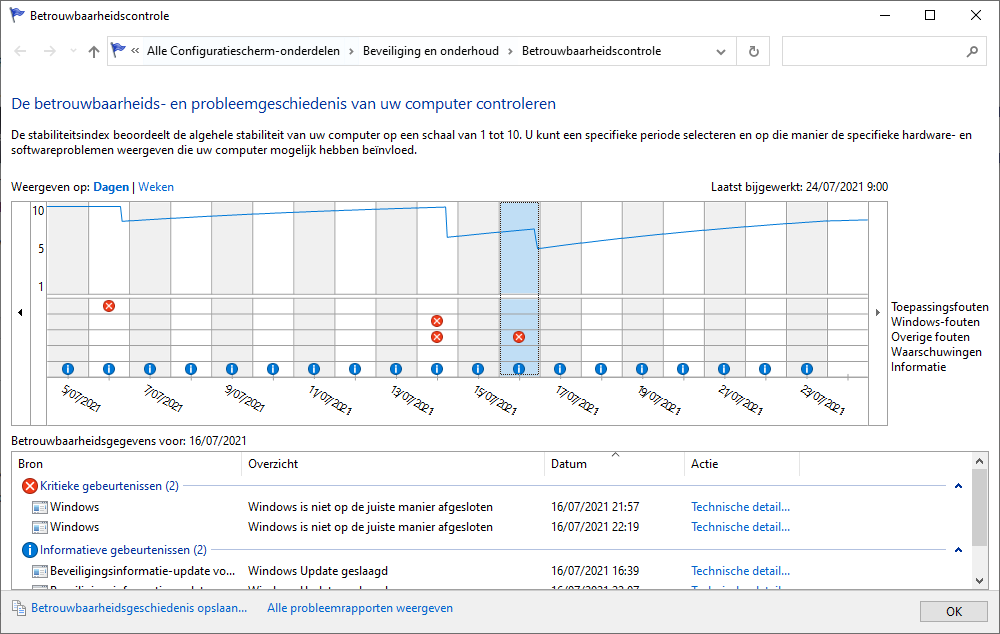Click the other-failures error icon on 16/07/2021
Viewport: 1000px width, 634px height.
519,337
